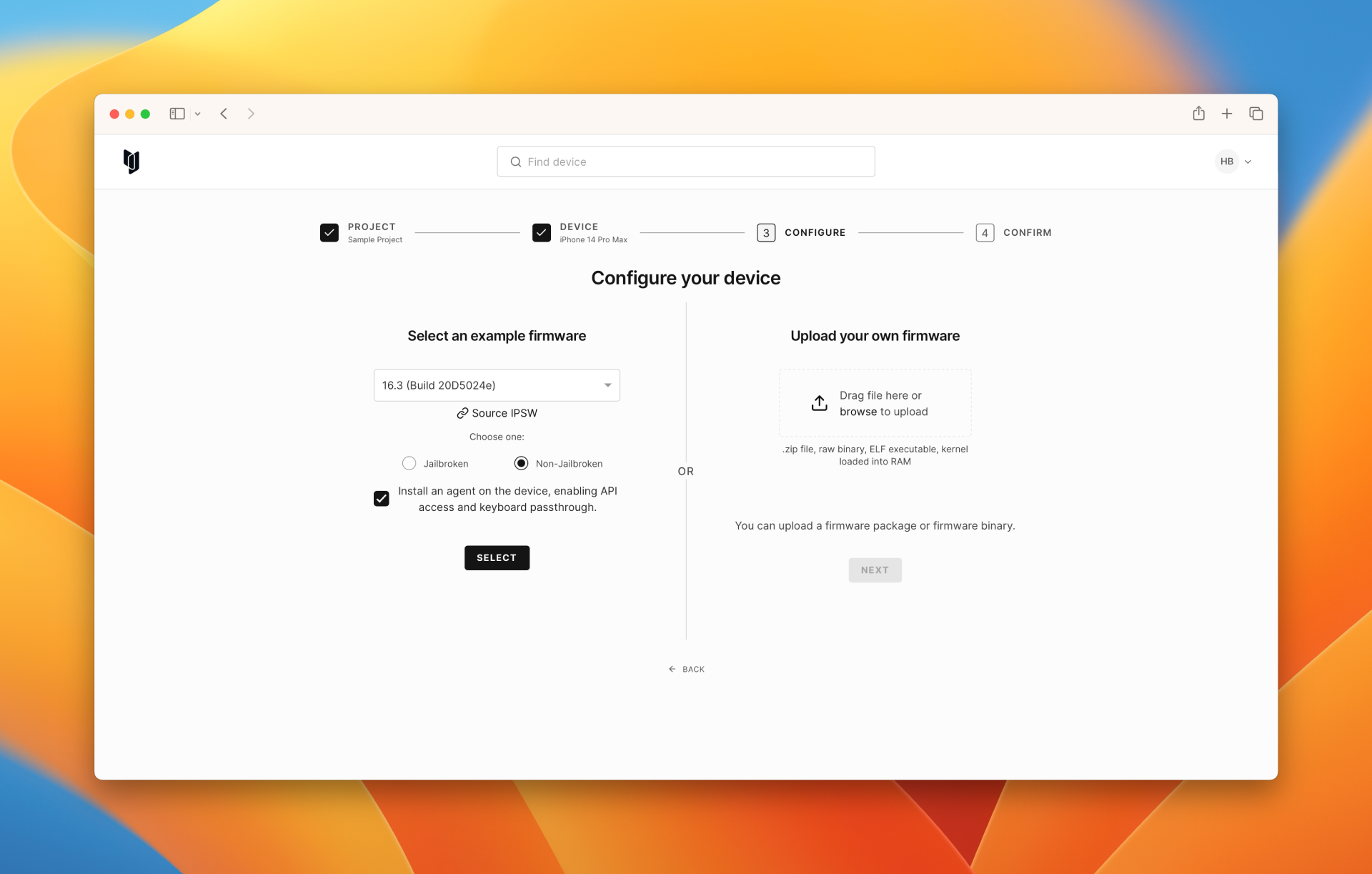The height and width of the screenshot is (874, 1372).
Task: Click the add new tab icon
Action: click(x=1226, y=112)
